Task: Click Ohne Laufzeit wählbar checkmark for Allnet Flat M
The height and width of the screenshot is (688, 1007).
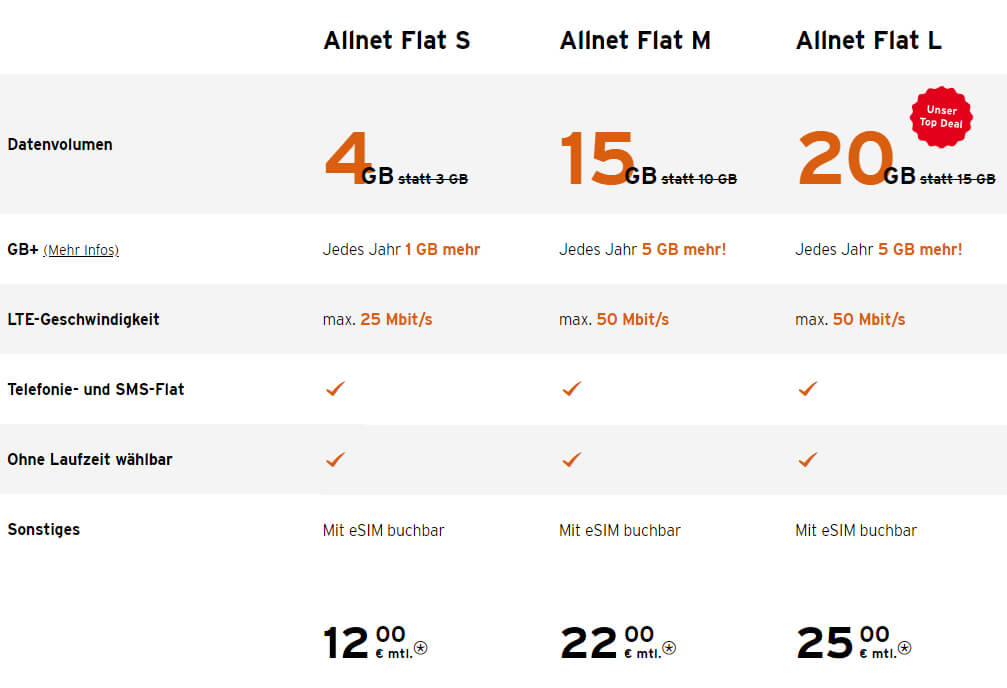Action: click(571, 459)
